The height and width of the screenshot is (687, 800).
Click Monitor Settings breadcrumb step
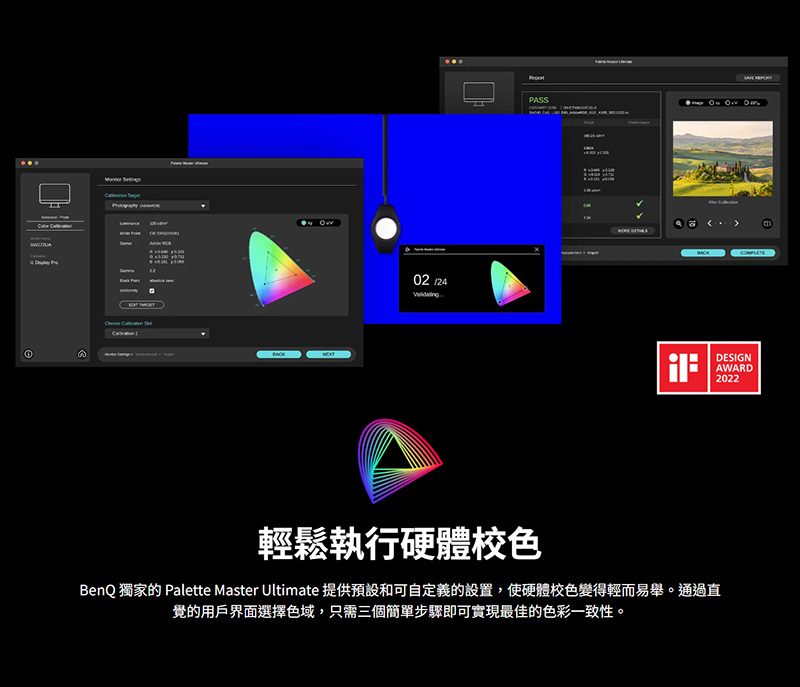point(118,354)
